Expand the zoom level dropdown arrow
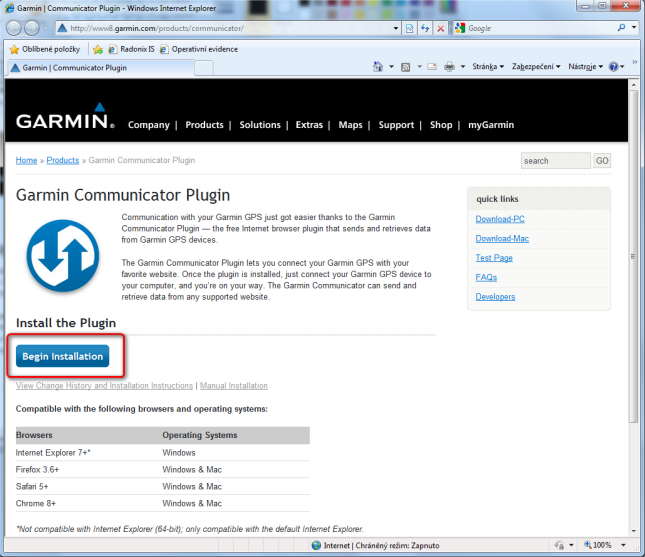This screenshot has width=645, height=557. click(x=623, y=545)
